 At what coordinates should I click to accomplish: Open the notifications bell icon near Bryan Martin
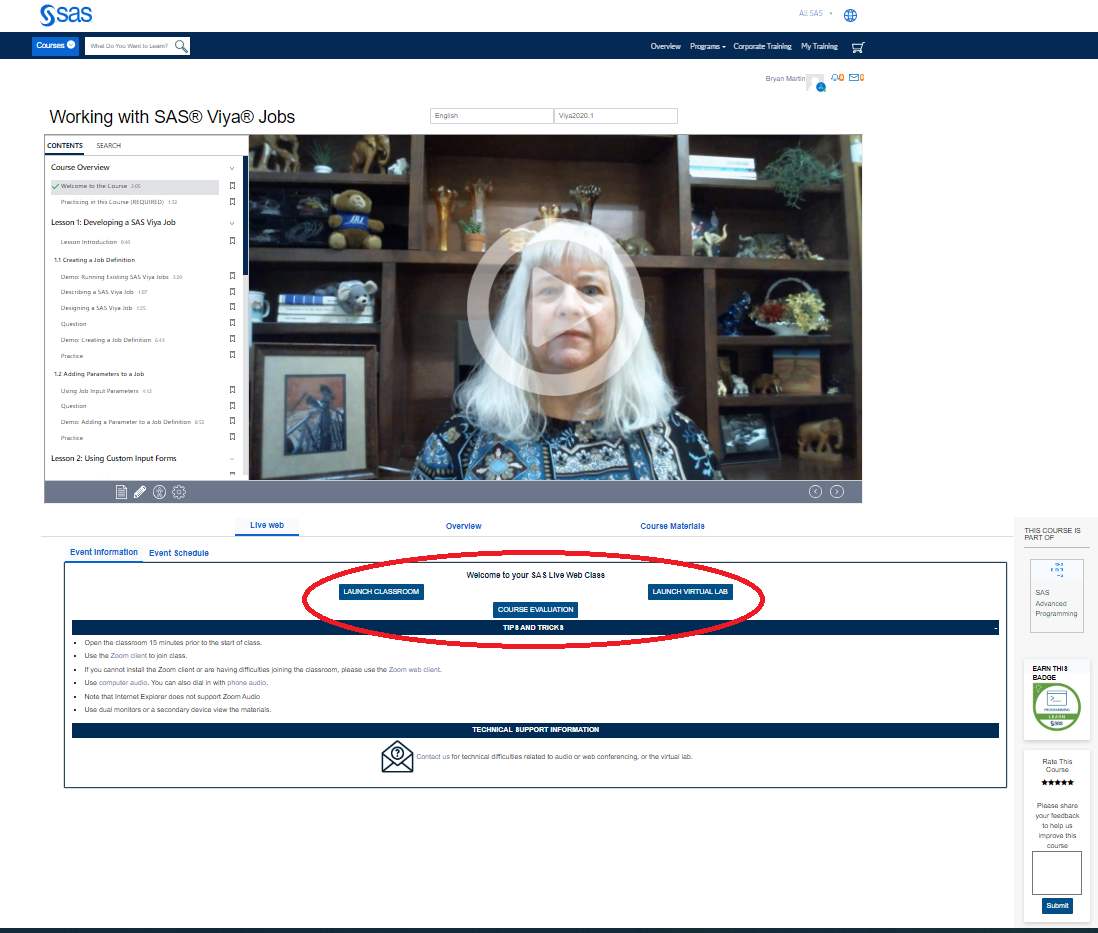(836, 77)
